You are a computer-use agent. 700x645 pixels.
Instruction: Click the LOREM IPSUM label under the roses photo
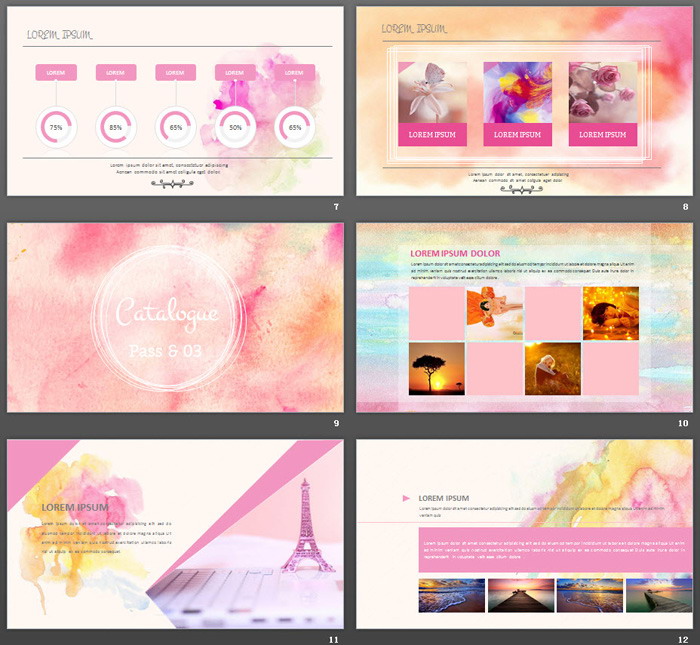tap(603, 135)
